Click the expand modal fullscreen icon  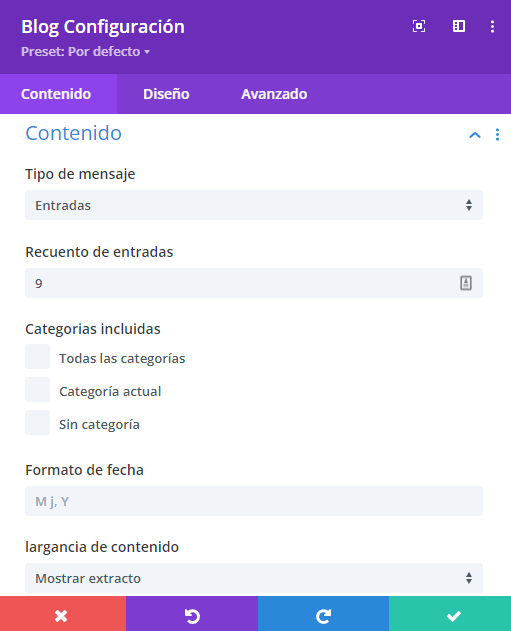point(419,27)
